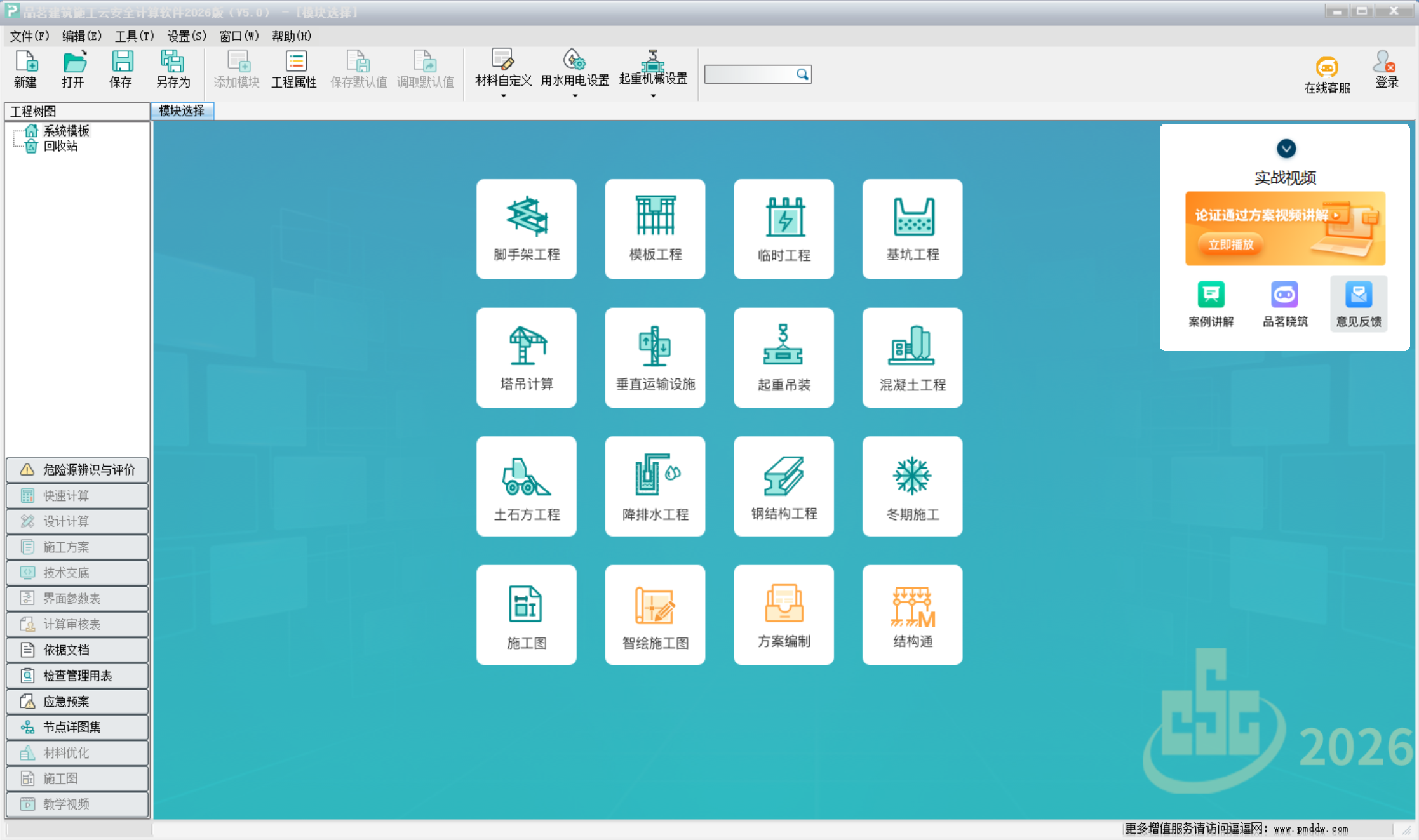Expand the 材料自定义 dropdown arrow
This screenshot has width=1419, height=840.
click(x=504, y=96)
